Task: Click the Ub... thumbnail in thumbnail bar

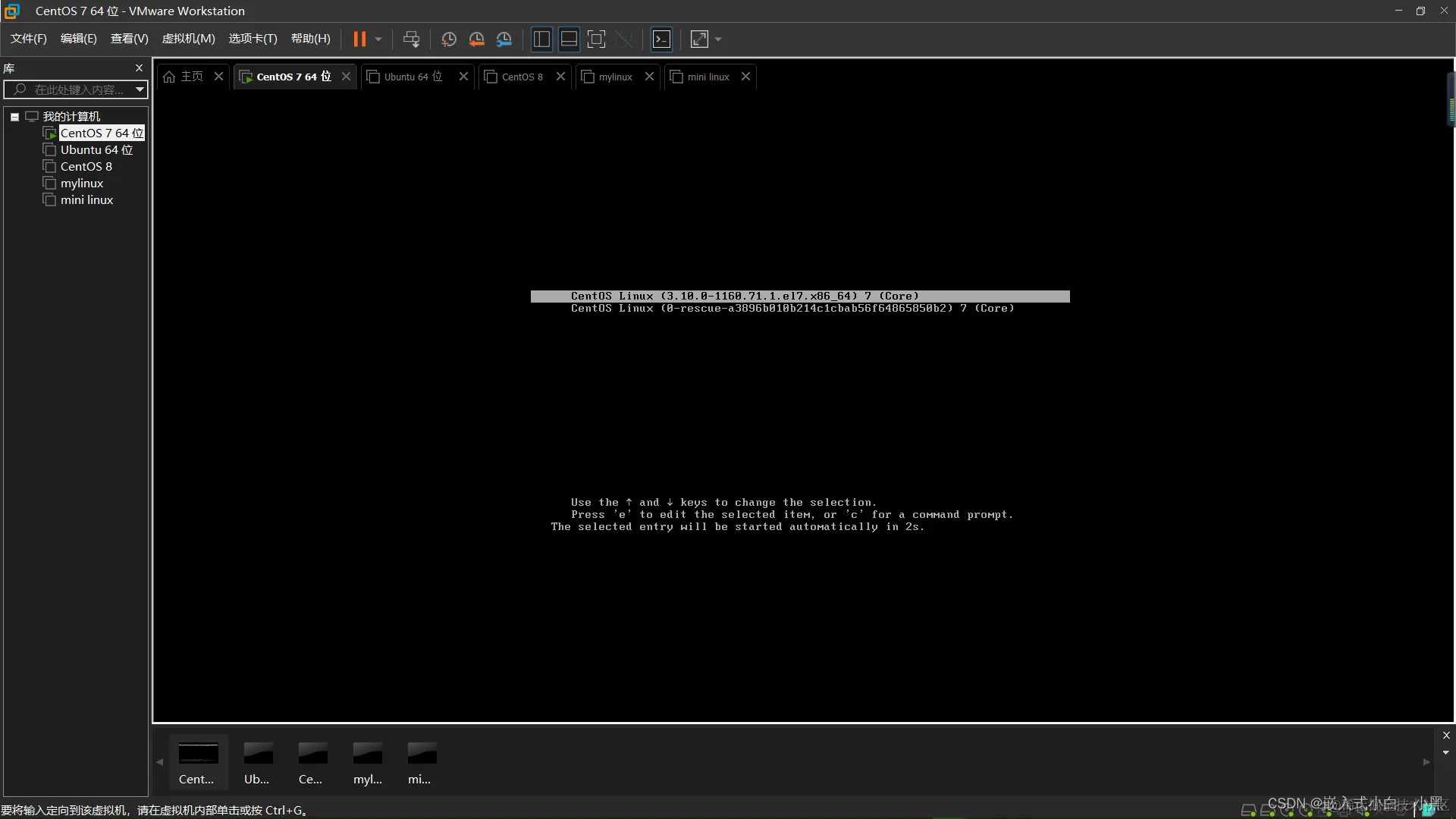Action: [258, 763]
